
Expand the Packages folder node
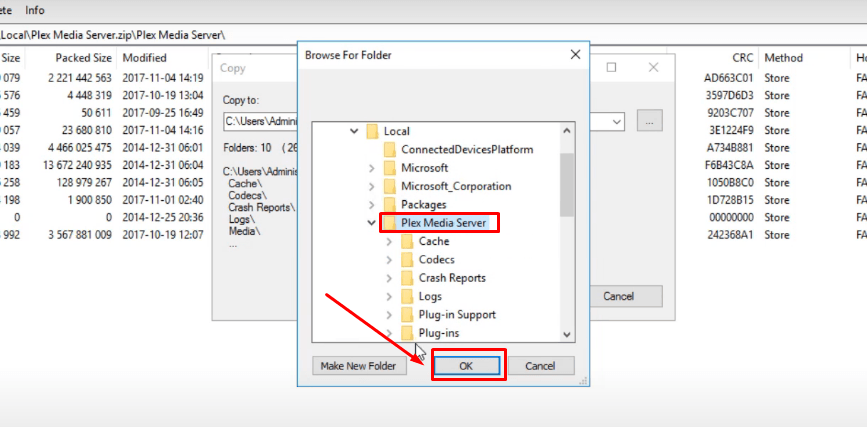372,205
